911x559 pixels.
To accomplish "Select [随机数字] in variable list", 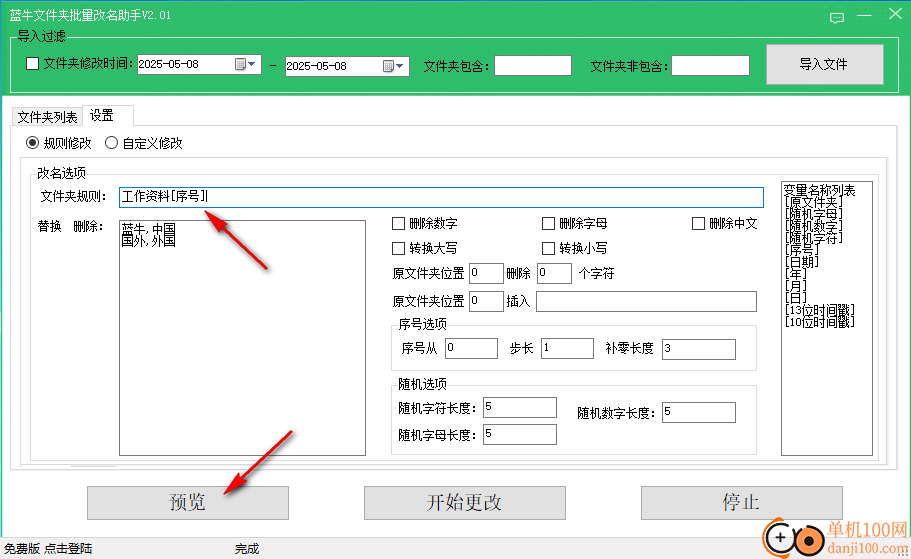I will [813, 225].
